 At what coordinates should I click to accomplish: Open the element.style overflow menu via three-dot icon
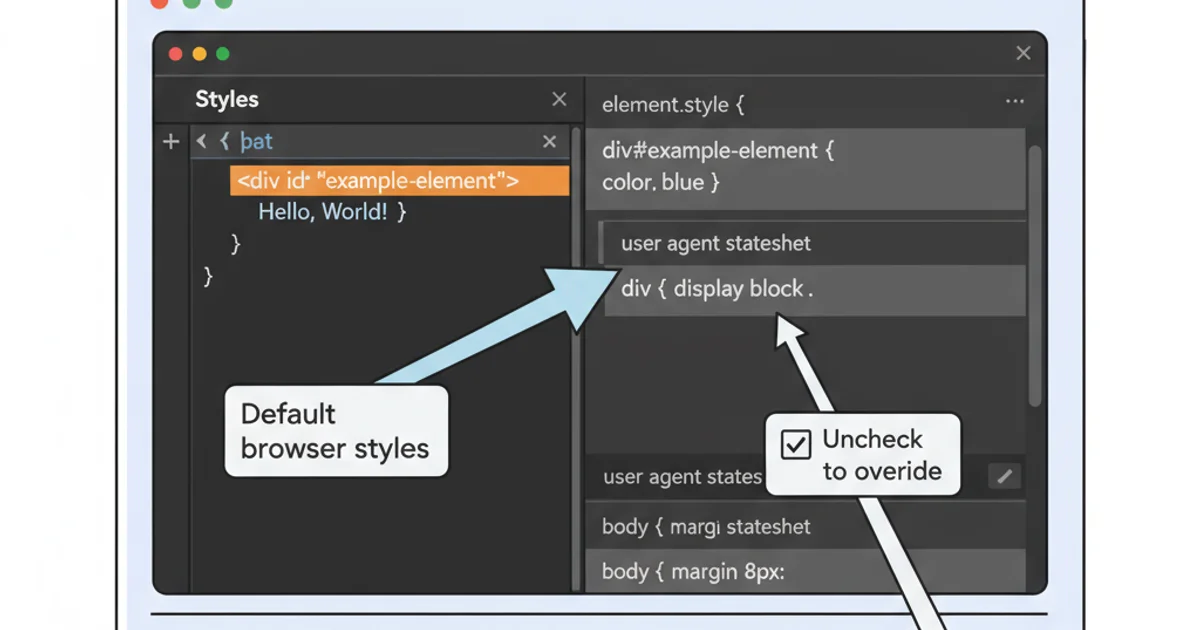click(1014, 101)
